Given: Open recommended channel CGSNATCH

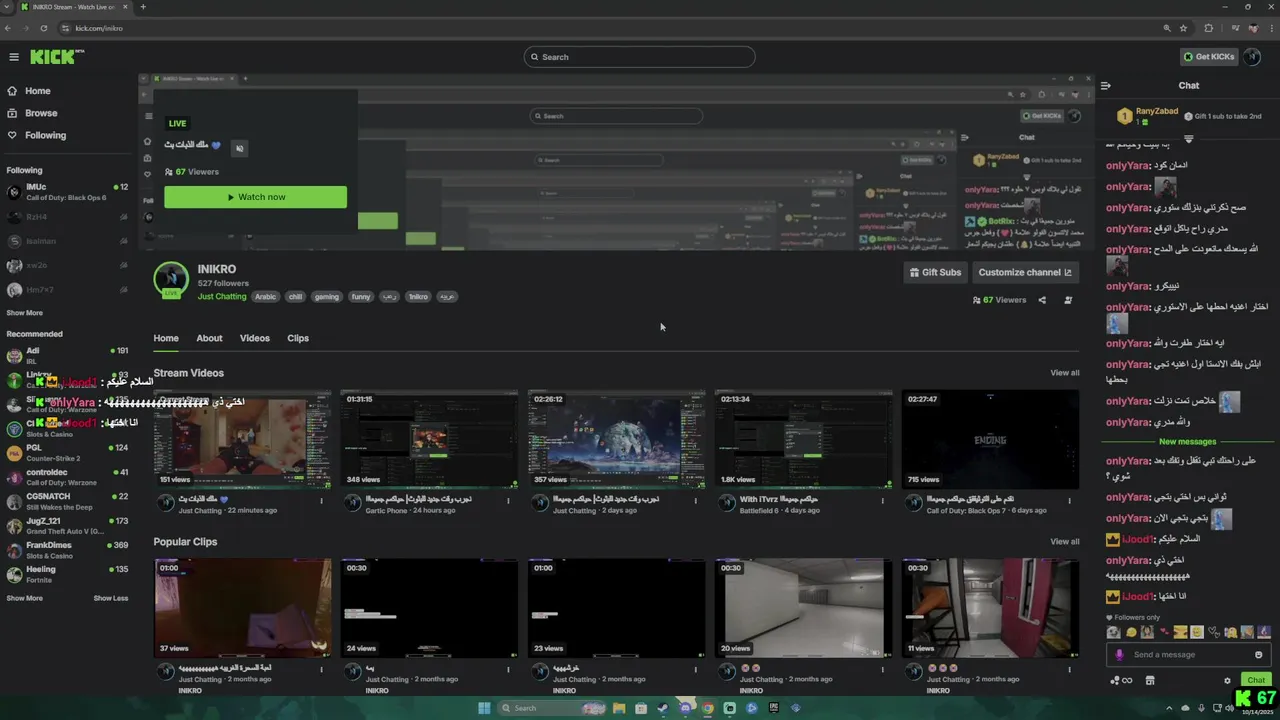Looking at the screenshot, I should pyautogui.click(x=67, y=501).
